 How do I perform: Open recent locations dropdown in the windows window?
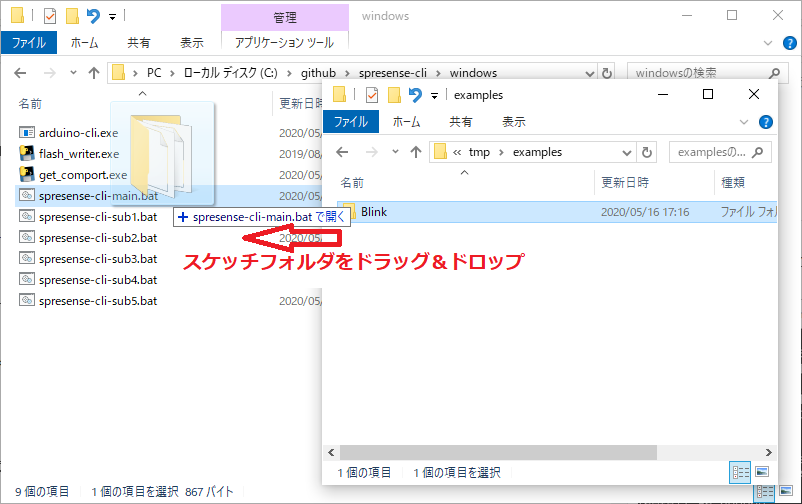tap(73, 73)
